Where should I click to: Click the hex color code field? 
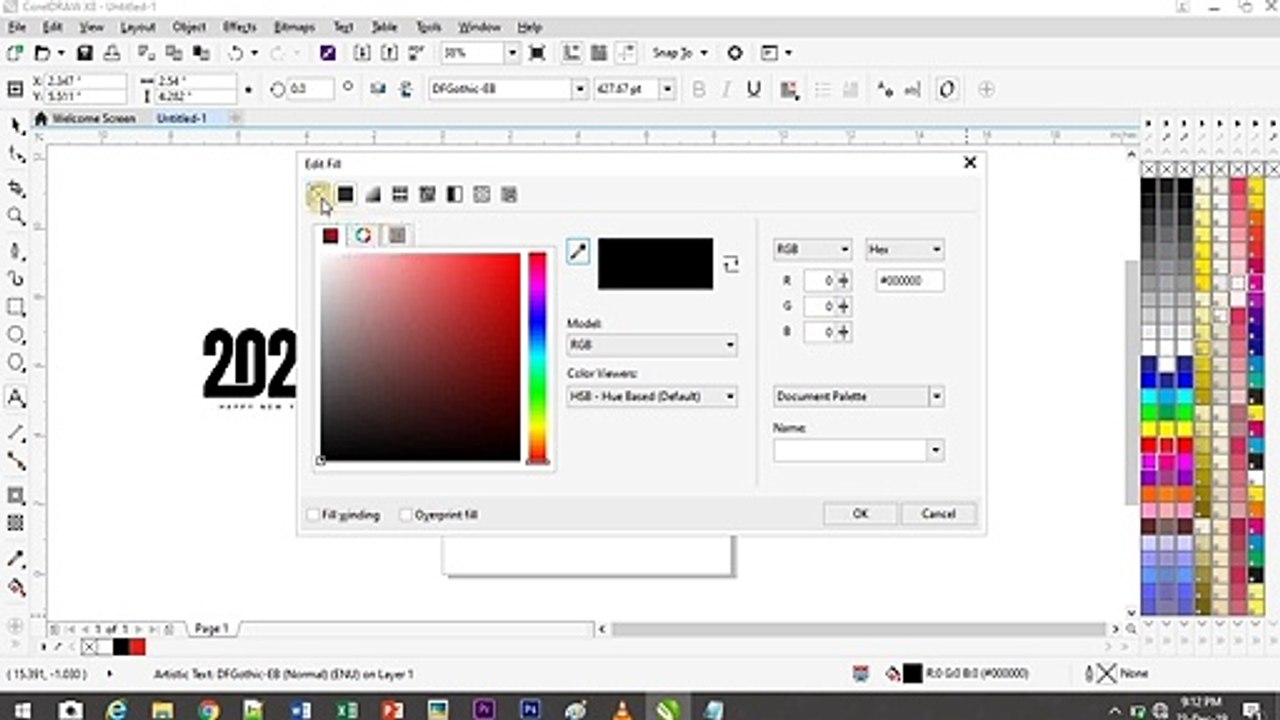[x=910, y=282]
